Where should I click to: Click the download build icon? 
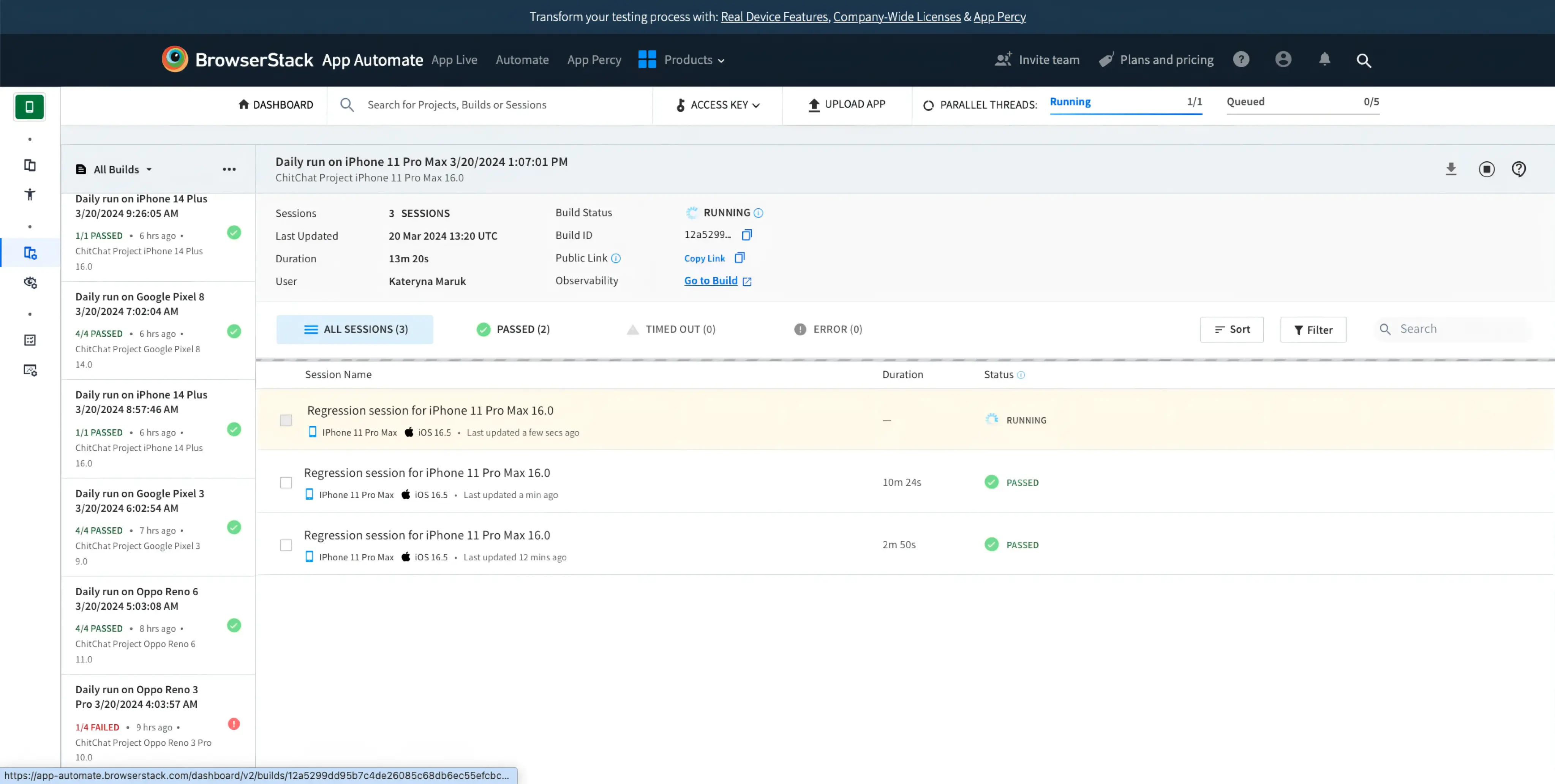tap(1451, 169)
